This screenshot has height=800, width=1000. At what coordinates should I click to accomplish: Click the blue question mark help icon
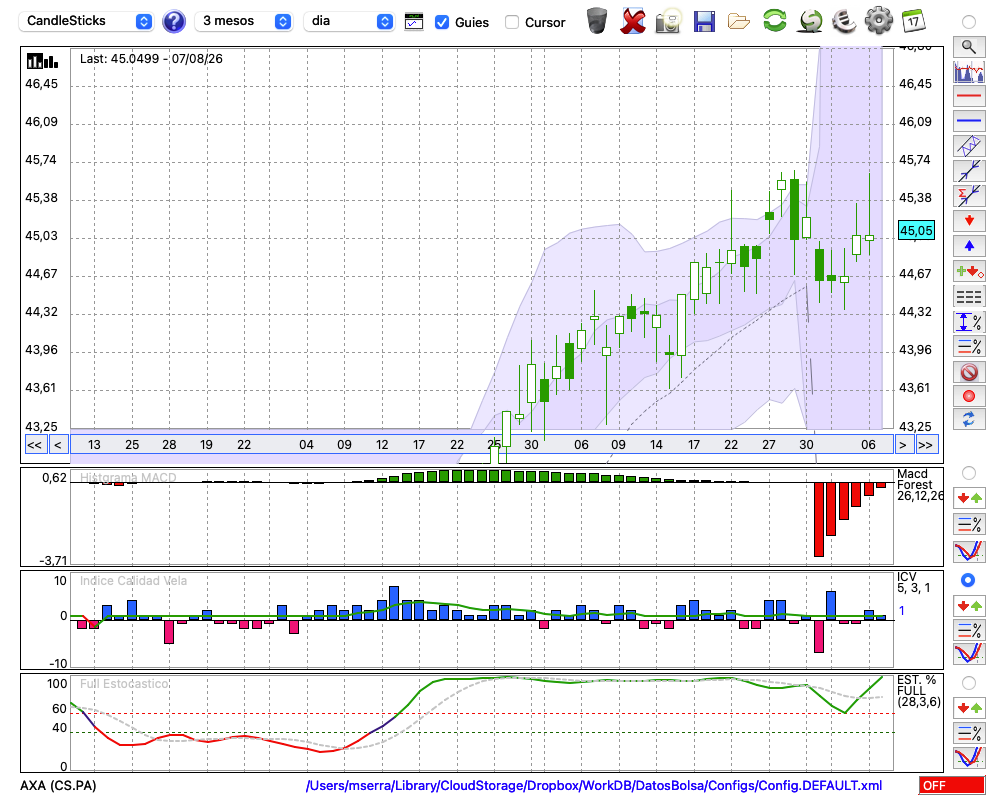(x=173, y=22)
